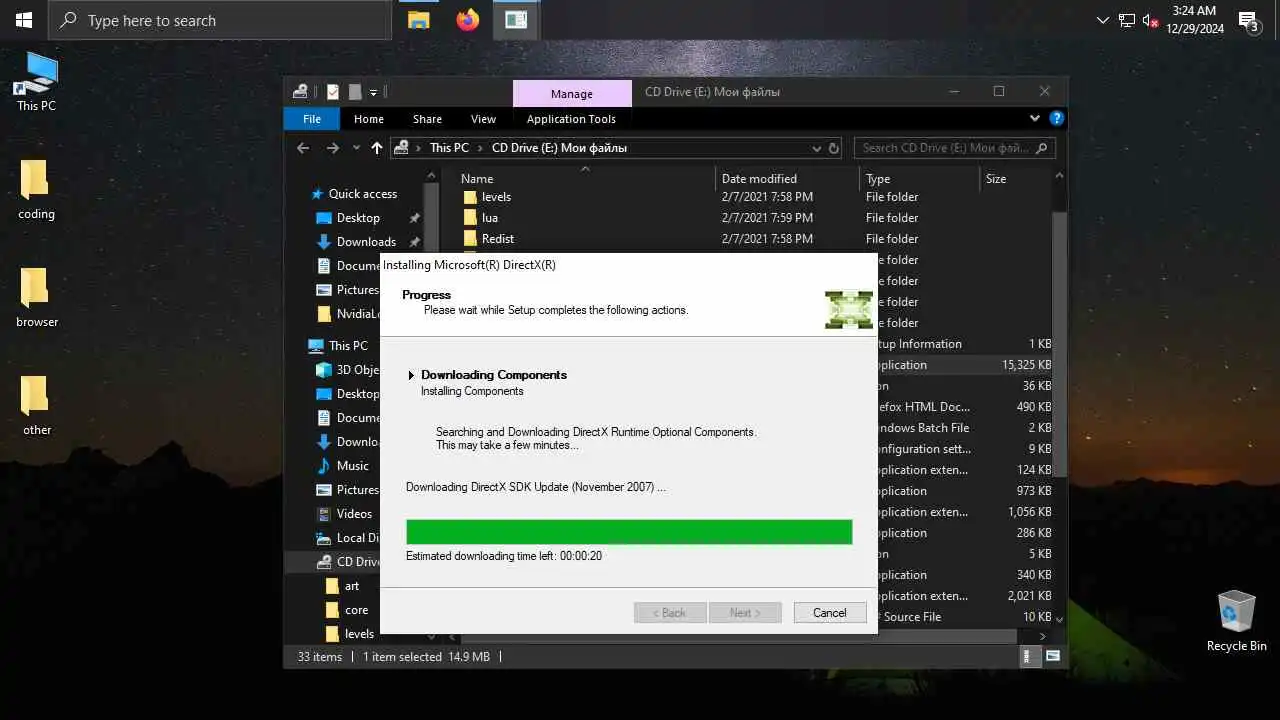Click the taskbar clock showing 3:24 AM
The height and width of the screenshot is (720, 1280).
pos(1195,20)
